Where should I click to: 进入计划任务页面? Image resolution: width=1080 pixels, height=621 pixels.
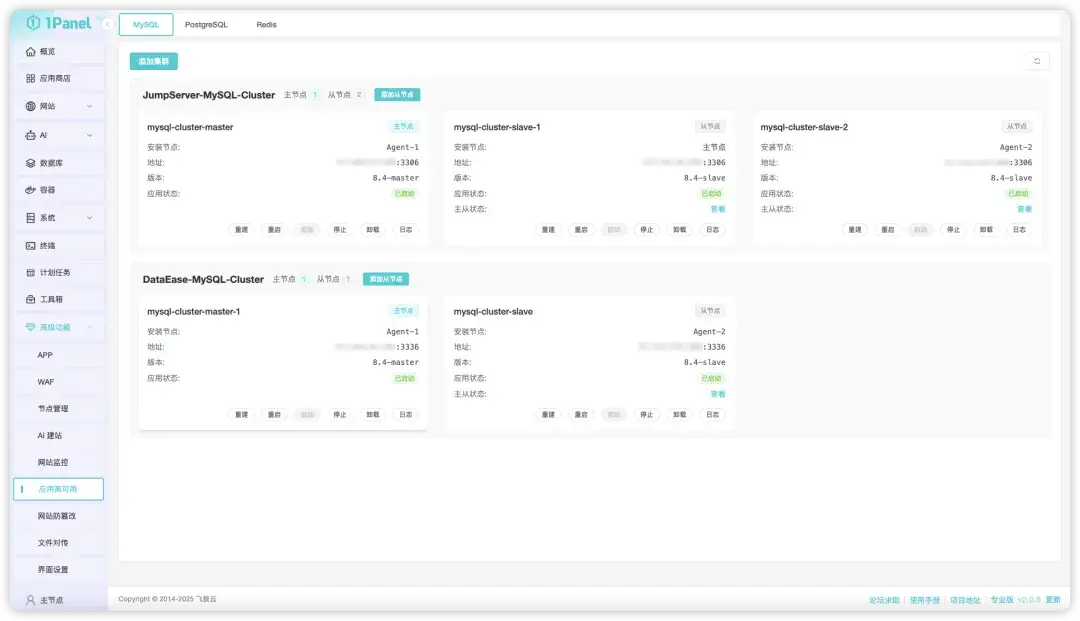click(52, 272)
